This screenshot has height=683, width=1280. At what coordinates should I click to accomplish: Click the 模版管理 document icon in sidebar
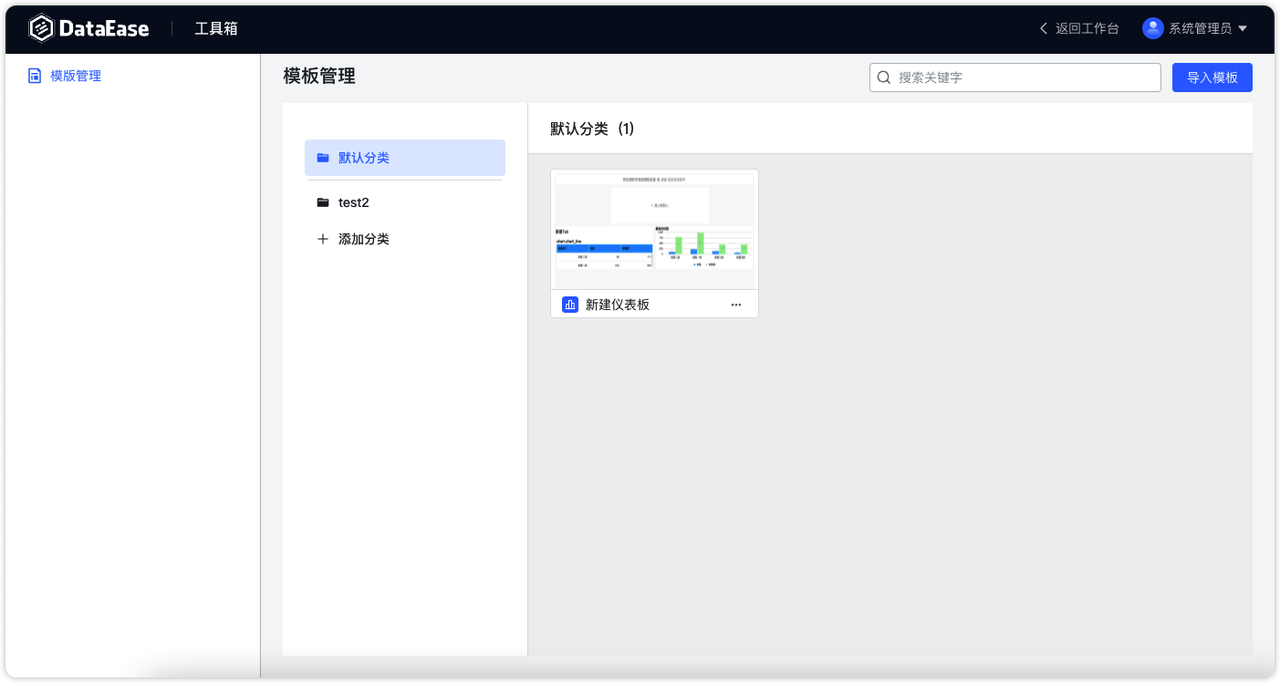(34, 76)
